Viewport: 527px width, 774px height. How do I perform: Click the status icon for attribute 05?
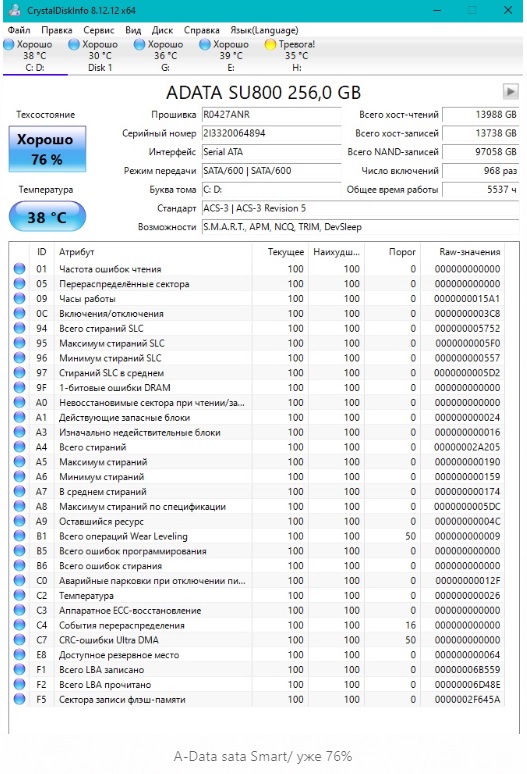(19, 284)
